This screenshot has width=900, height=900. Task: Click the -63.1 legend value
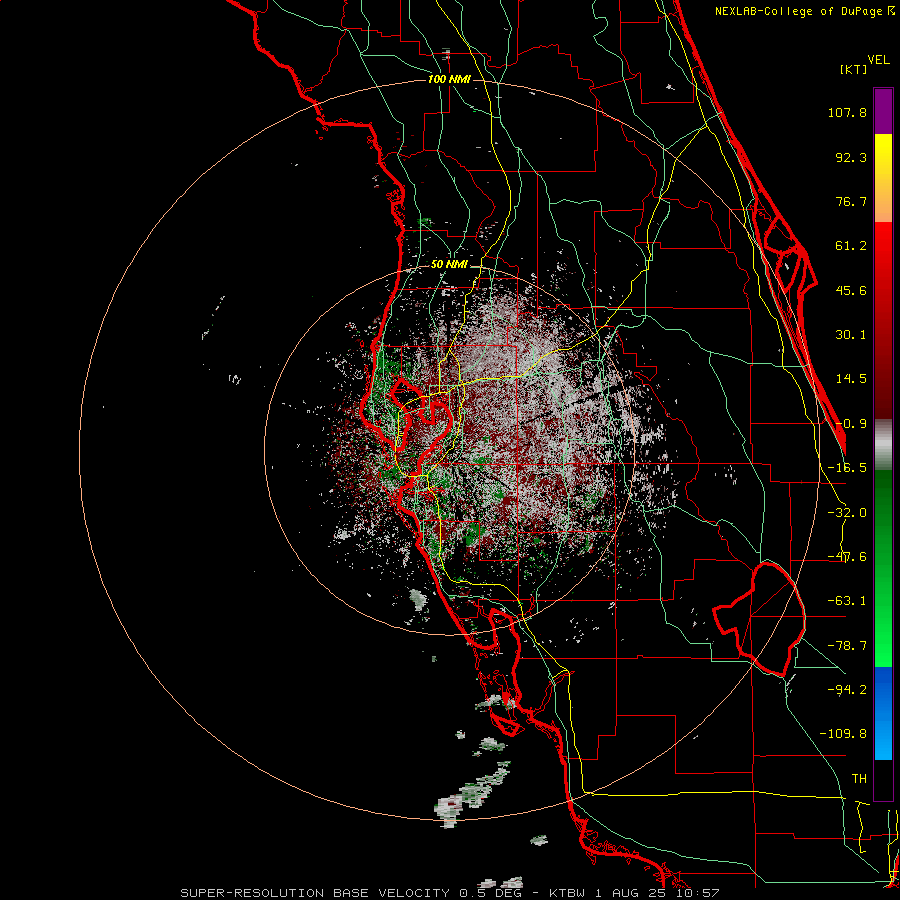(847, 601)
